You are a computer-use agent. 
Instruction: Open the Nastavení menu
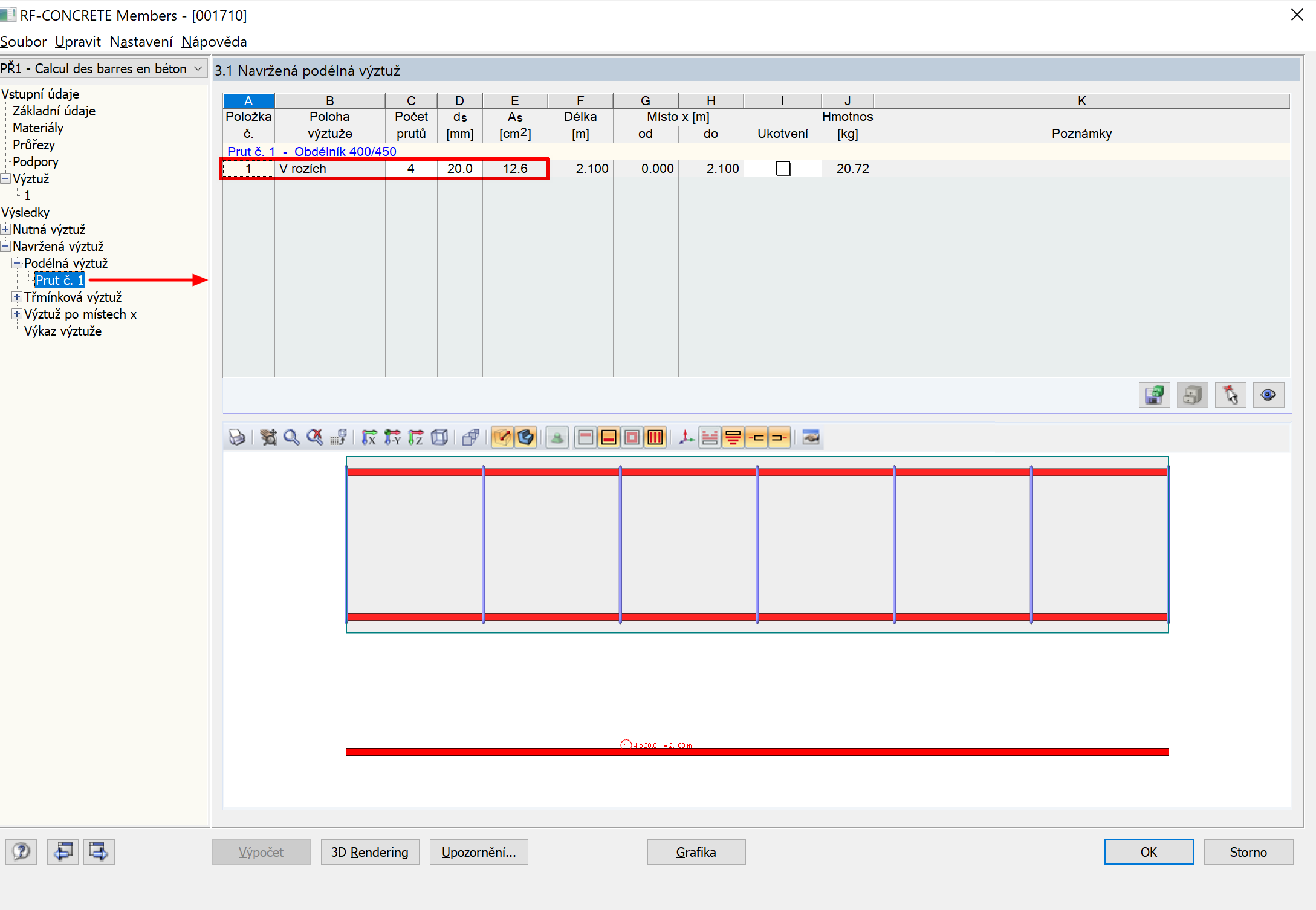click(x=141, y=42)
